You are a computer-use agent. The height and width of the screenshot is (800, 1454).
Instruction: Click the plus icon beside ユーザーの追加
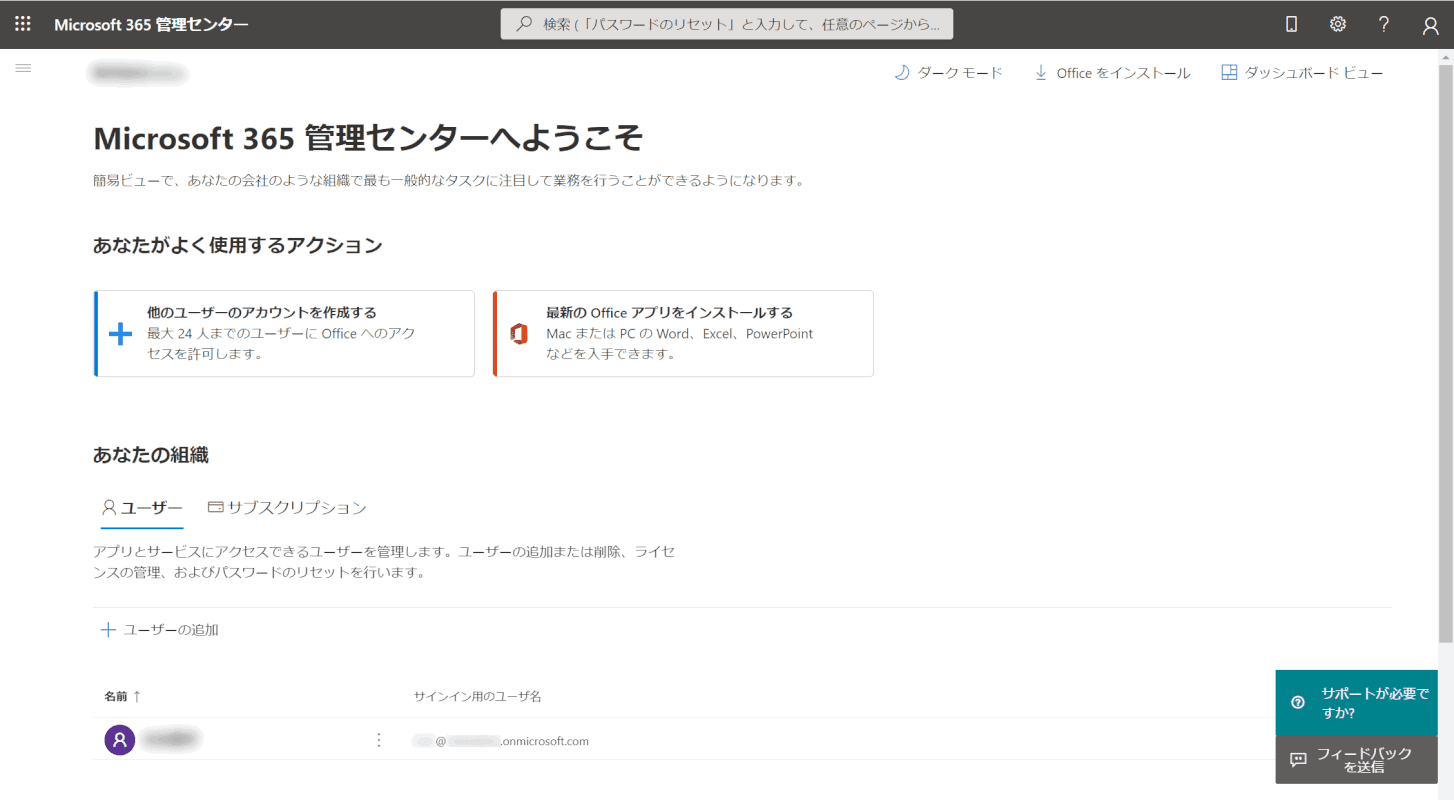point(108,630)
